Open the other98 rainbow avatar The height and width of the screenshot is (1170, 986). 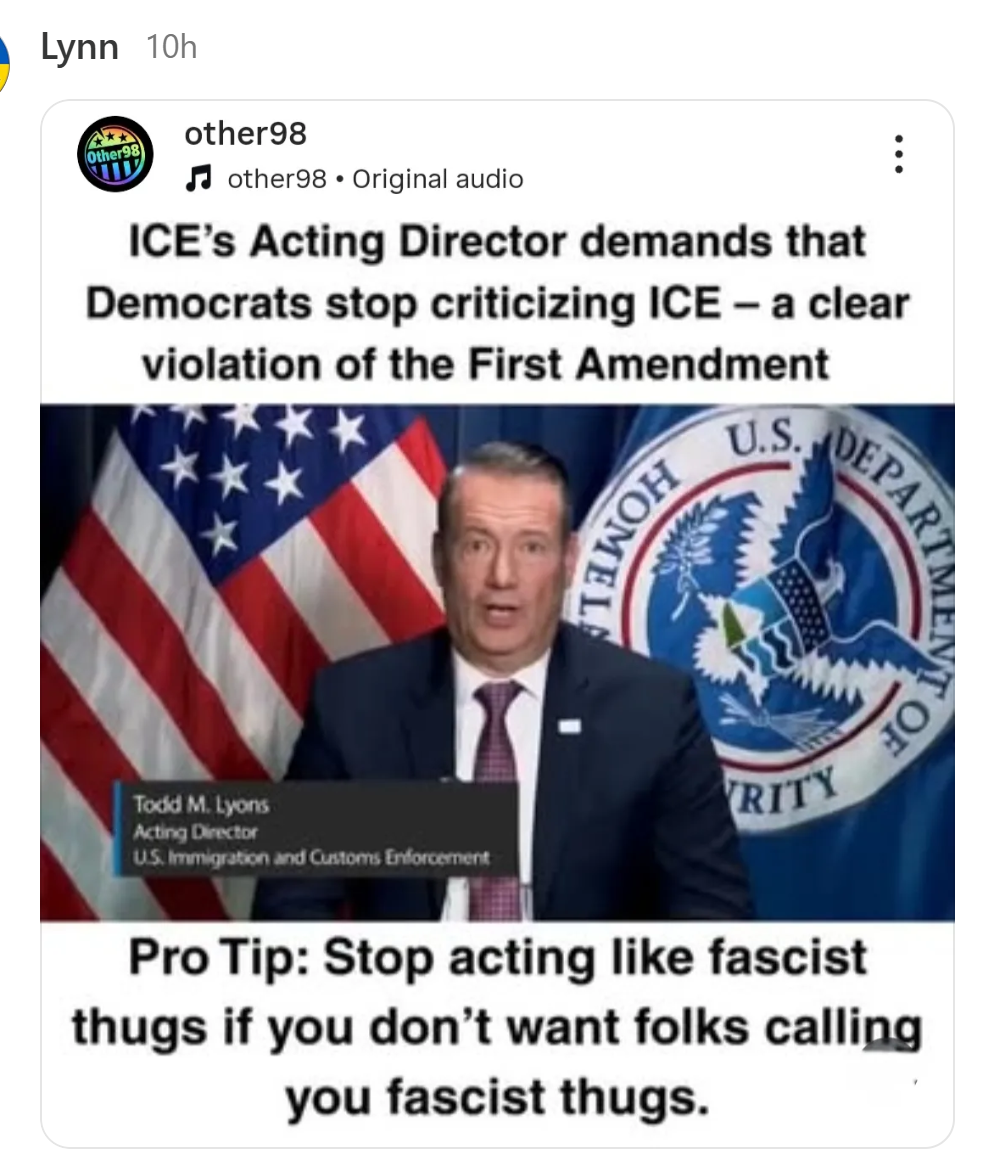click(x=115, y=154)
